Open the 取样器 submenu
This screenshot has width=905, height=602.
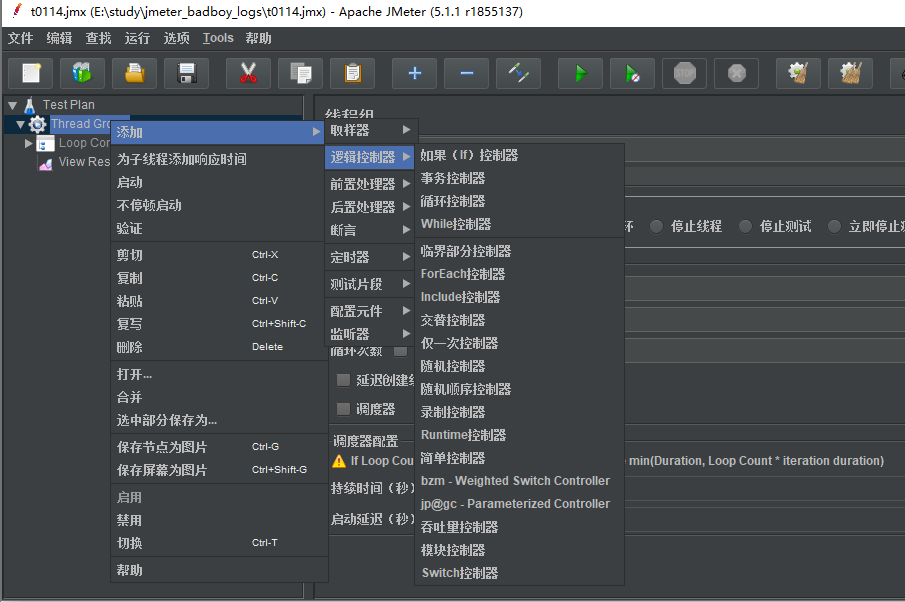pyautogui.click(x=370, y=130)
